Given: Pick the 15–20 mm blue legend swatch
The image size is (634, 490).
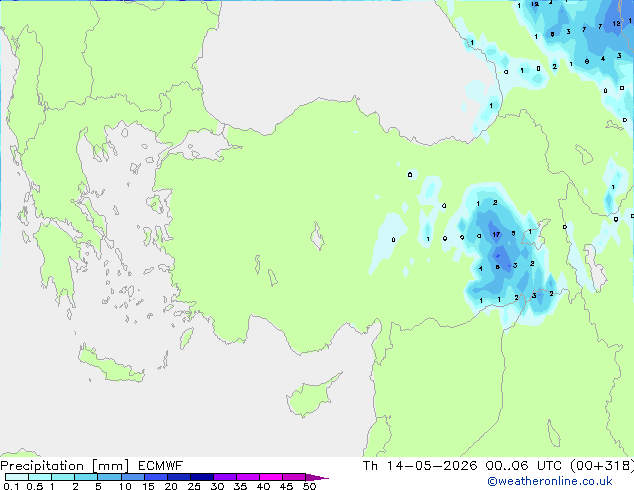Looking at the screenshot, I should [156, 477].
